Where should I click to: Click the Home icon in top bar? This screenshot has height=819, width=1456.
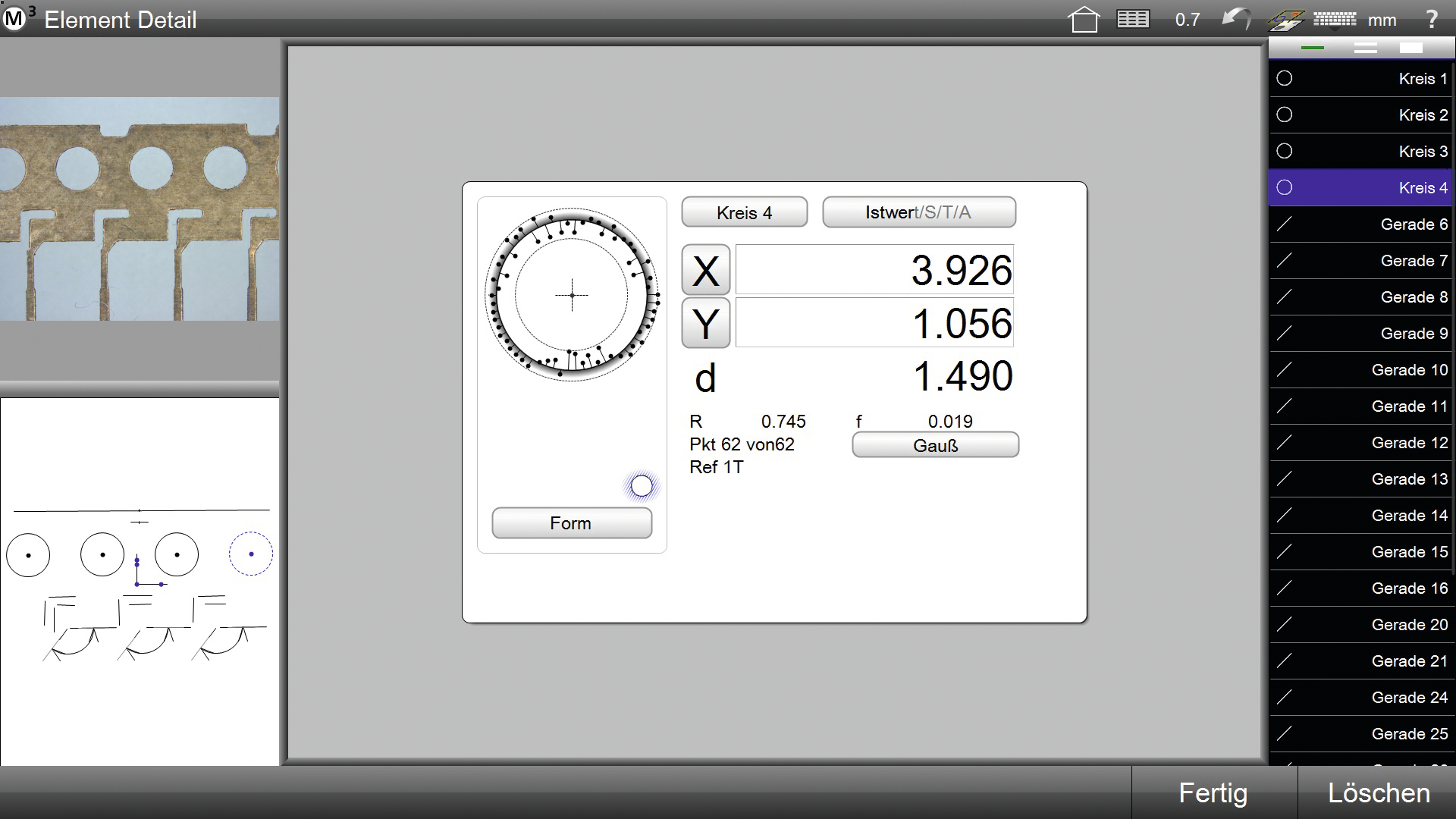click(1084, 20)
